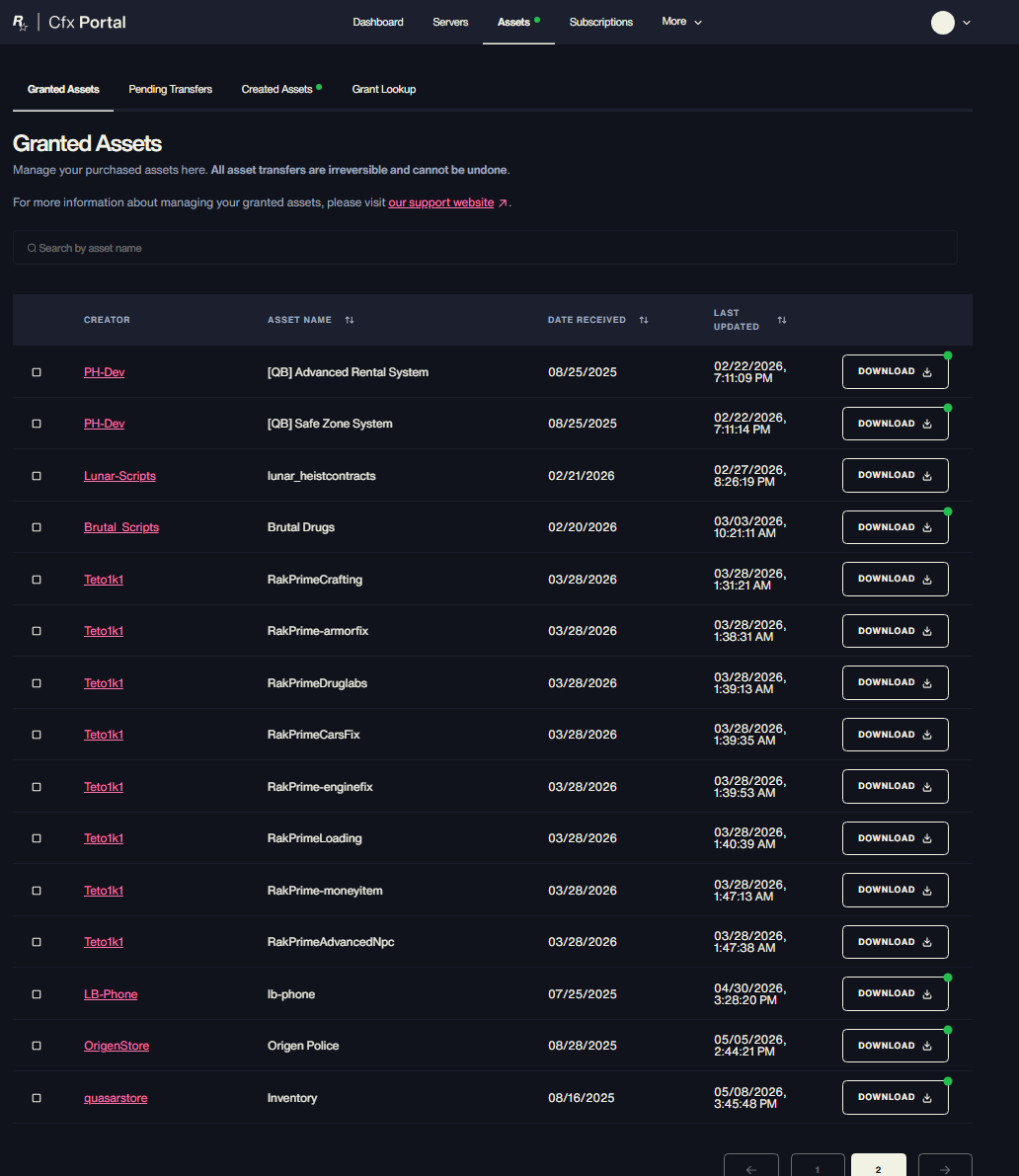This screenshot has height=1176, width=1019.
Task: Open OrigenStore creator link
Action: point(117,1047)
